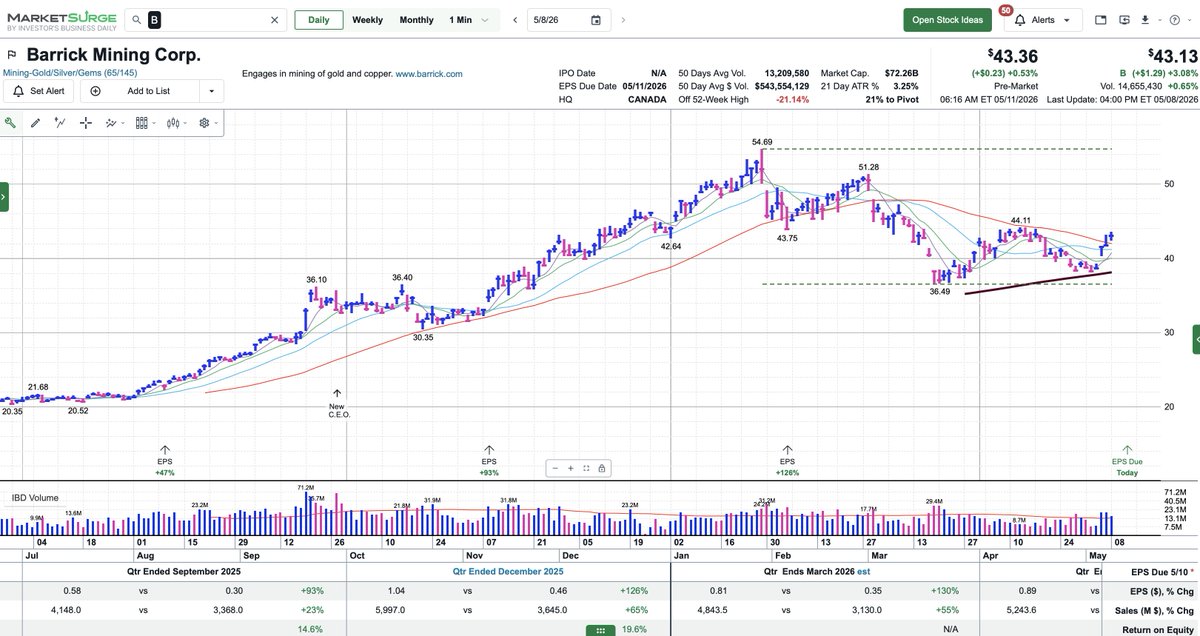This screenshot has width=1200, height=636.
Task: Click the chart columns layout icon
Action: click(x=141, y=123)
